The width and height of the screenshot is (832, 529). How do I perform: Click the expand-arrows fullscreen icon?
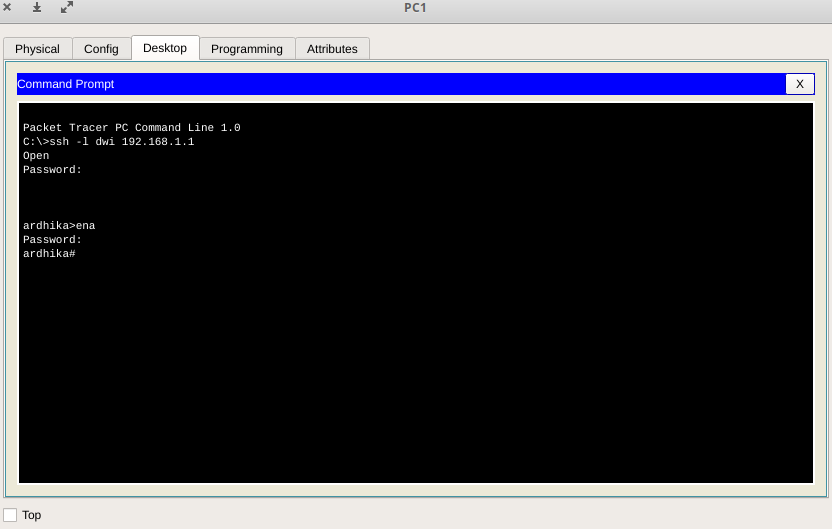coord(67,7)
